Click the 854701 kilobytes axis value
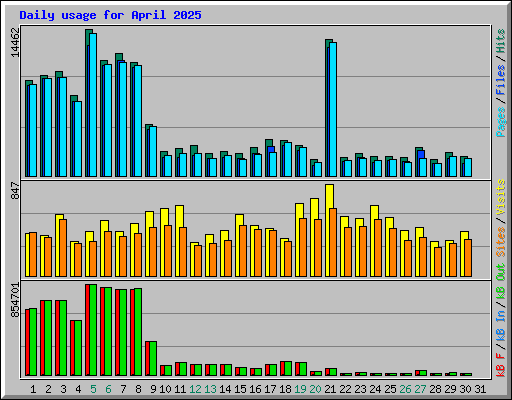This screenshot has height=400, width=512. point(15,300)
